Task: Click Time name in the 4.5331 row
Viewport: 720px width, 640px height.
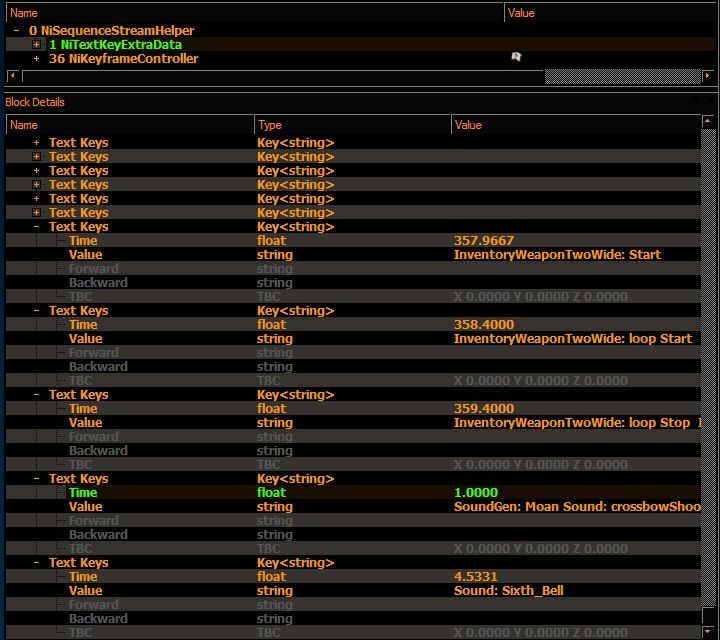Action: [x=83, y=577]
